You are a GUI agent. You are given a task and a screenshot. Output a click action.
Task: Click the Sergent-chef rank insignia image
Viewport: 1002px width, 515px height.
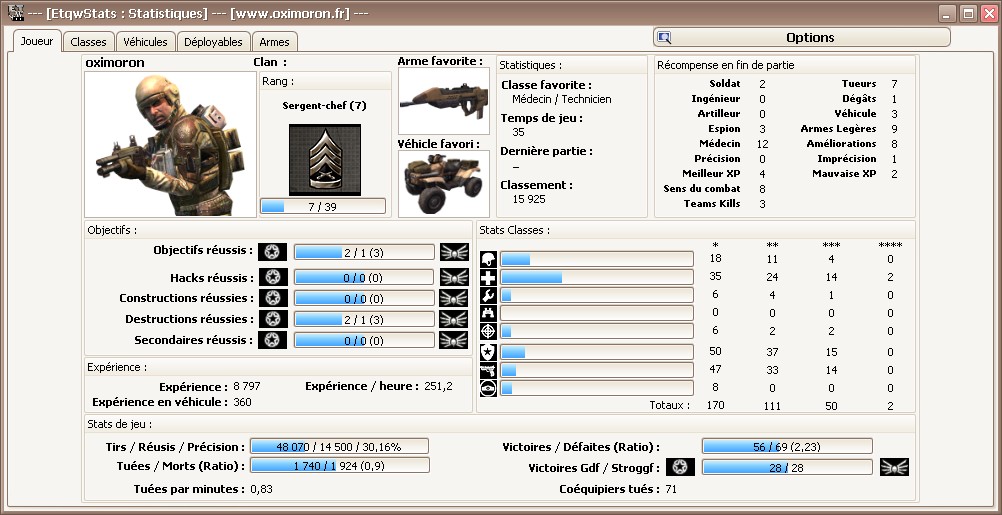pyautogui.click(x=325, y=160)
